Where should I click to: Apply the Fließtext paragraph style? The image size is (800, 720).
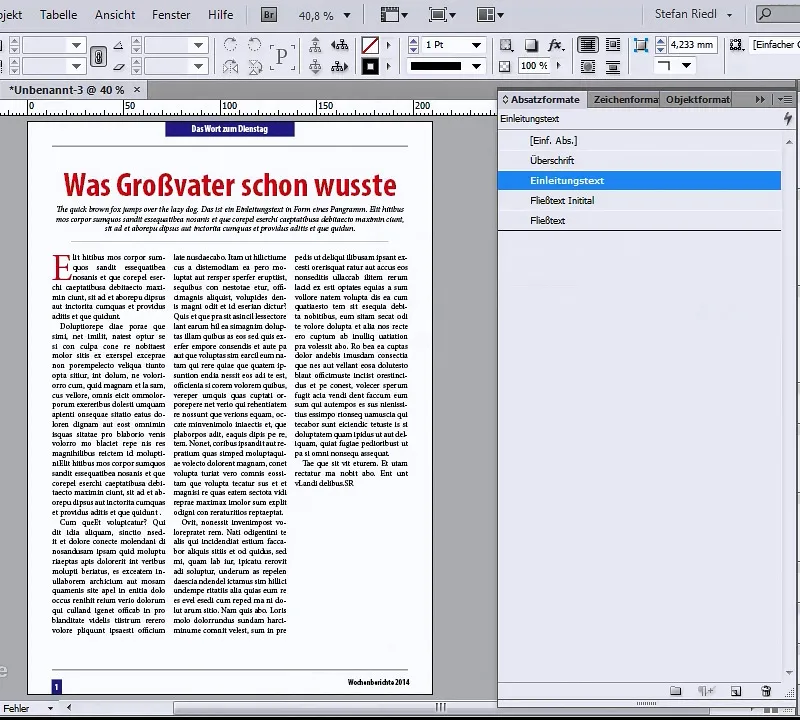[x=639, y=220]
